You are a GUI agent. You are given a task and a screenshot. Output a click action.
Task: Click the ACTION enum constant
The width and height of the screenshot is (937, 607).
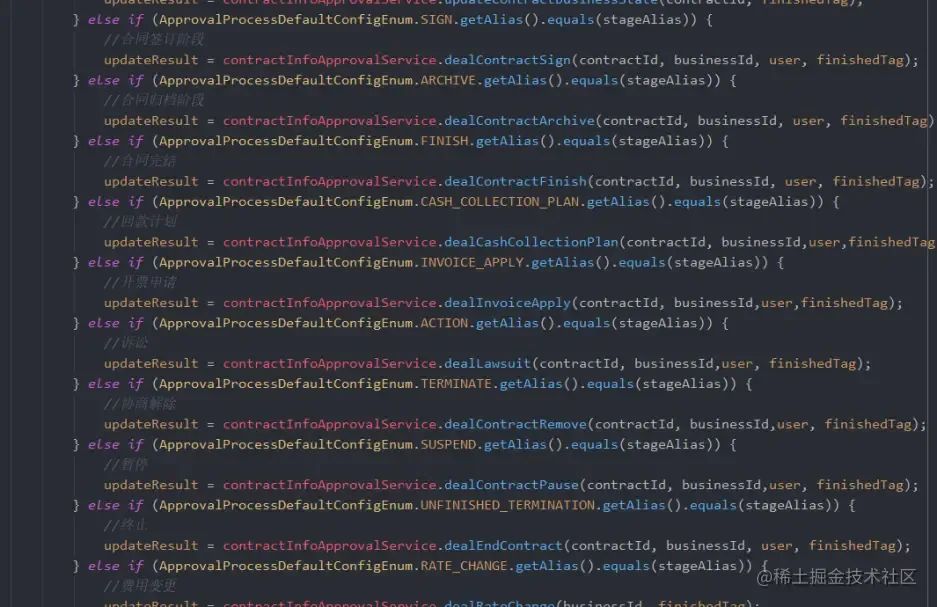[444, 323]
